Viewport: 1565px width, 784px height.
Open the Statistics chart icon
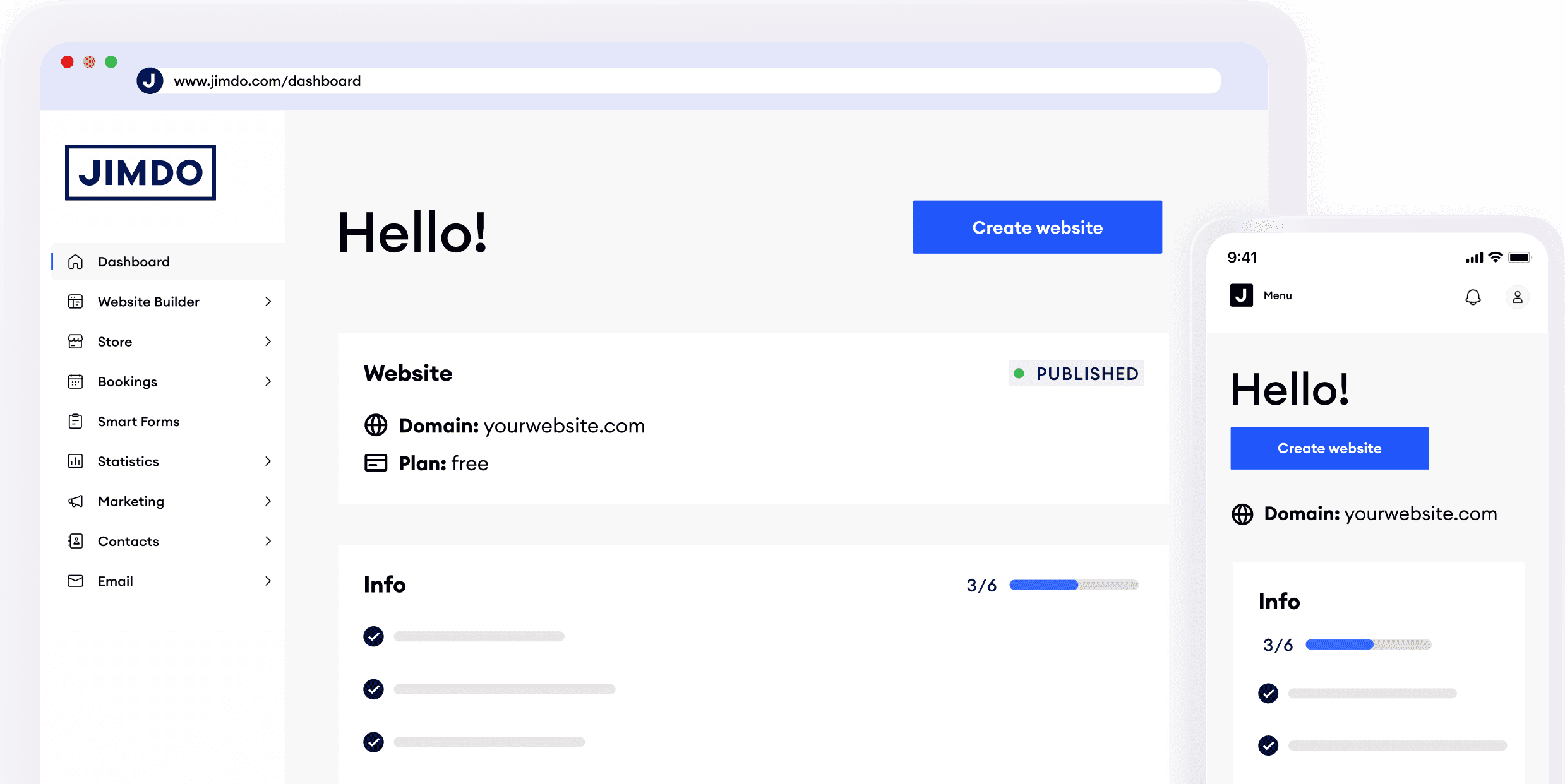click(x=76, y=461)
